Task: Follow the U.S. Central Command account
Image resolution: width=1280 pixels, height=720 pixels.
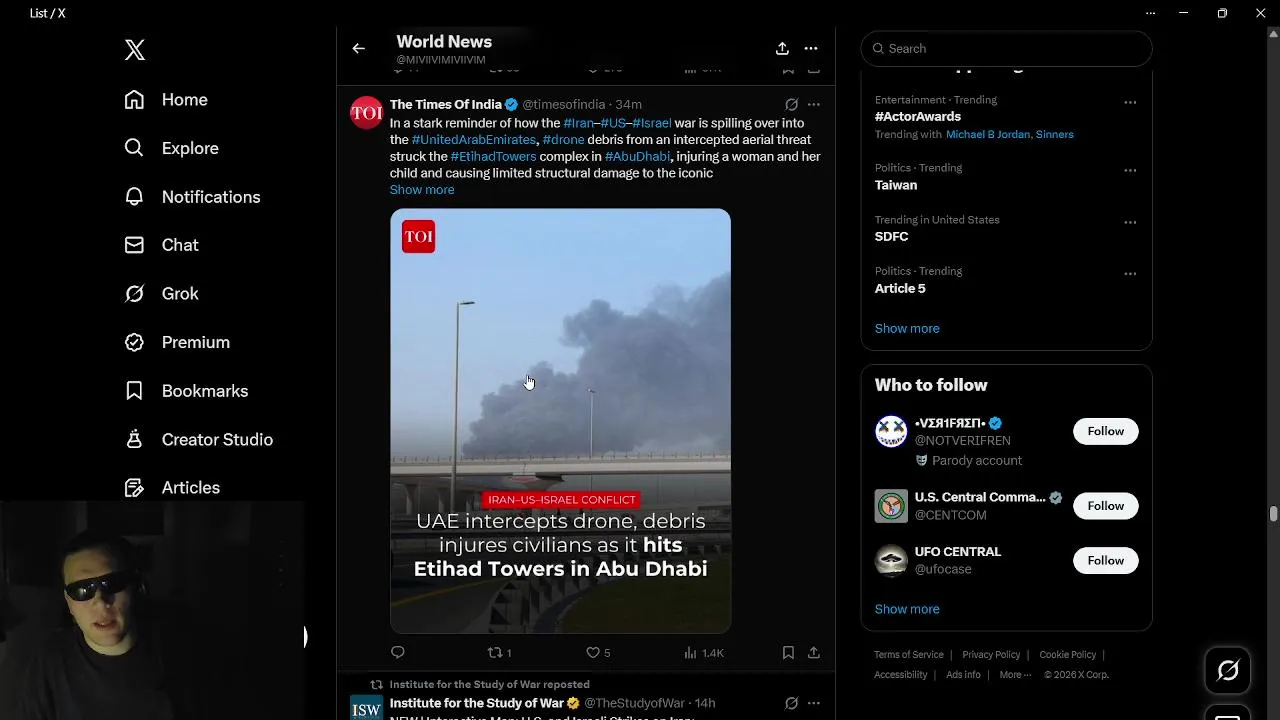Action: (x=1106, y=506)
